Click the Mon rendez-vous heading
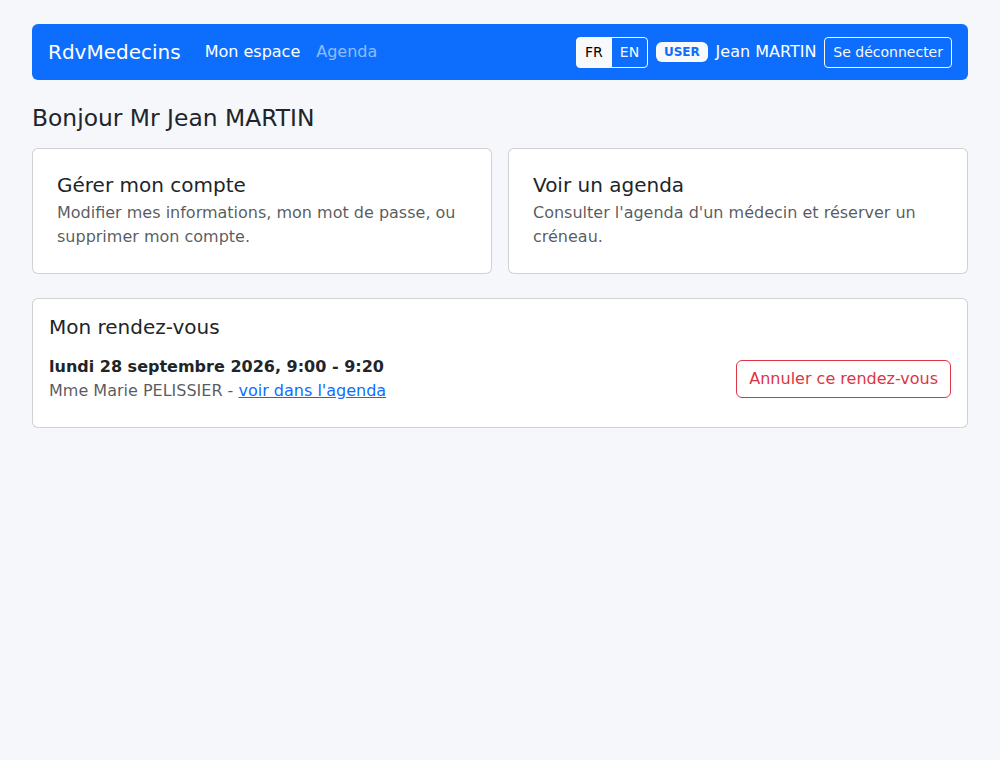 tap(134, 327)
